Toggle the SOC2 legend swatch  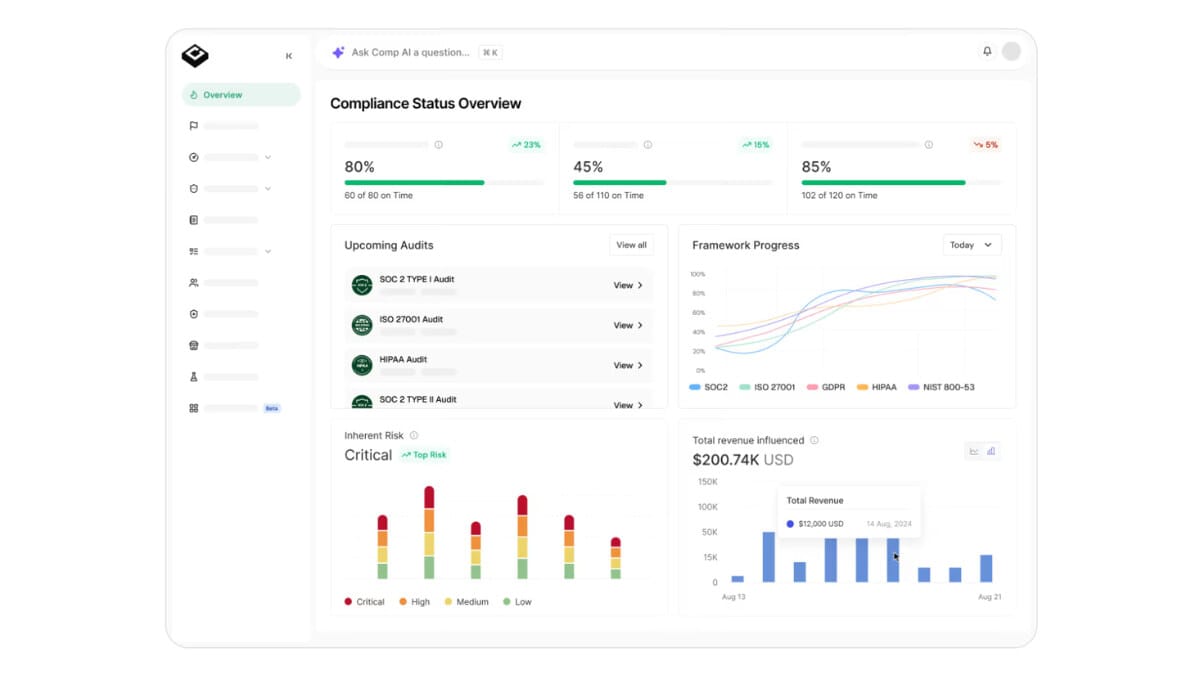click(x=695, y=387)
